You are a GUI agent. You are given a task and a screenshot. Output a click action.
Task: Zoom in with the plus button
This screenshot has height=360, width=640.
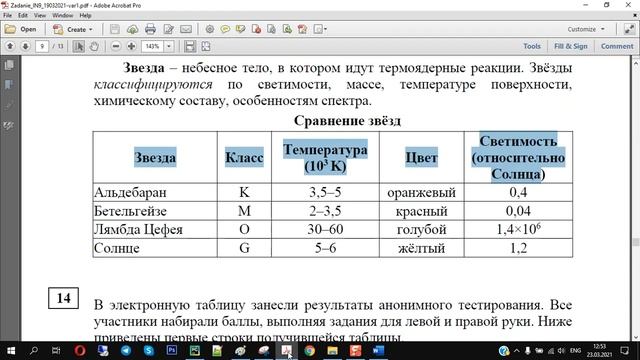[x=131, y=46]
